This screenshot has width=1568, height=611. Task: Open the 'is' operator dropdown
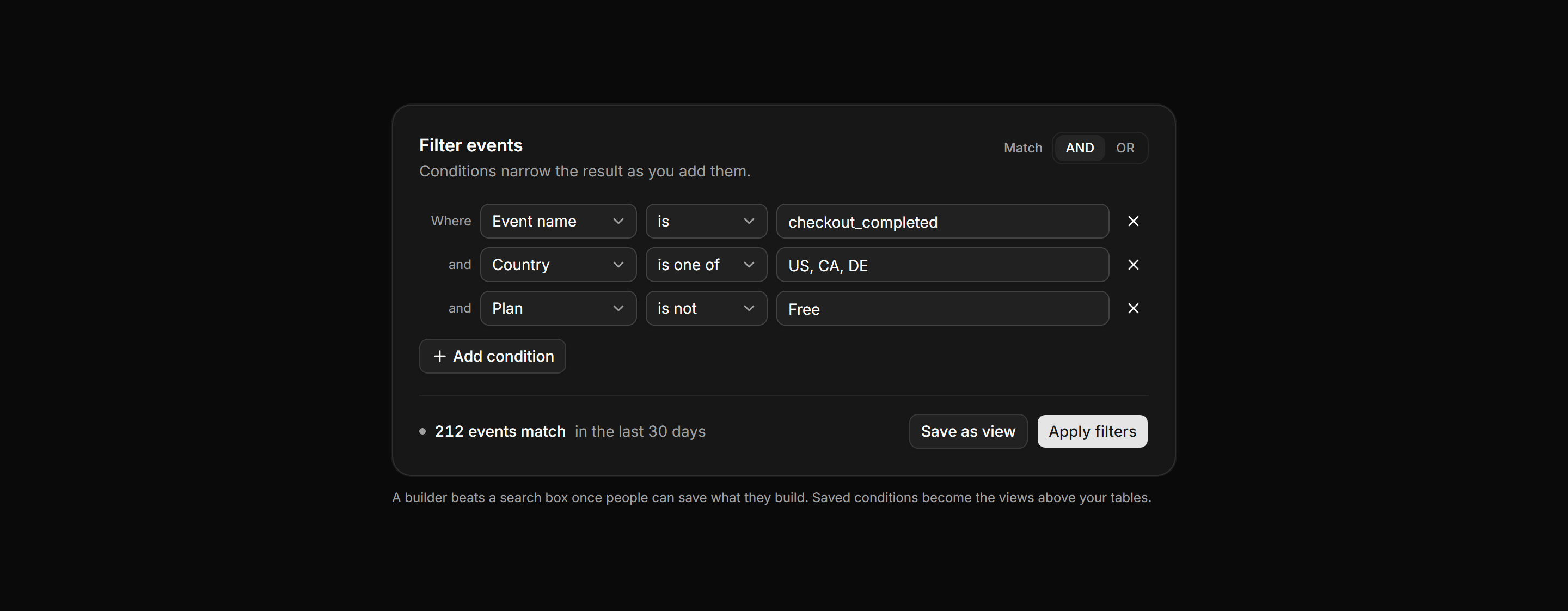(x=706, y=221)
